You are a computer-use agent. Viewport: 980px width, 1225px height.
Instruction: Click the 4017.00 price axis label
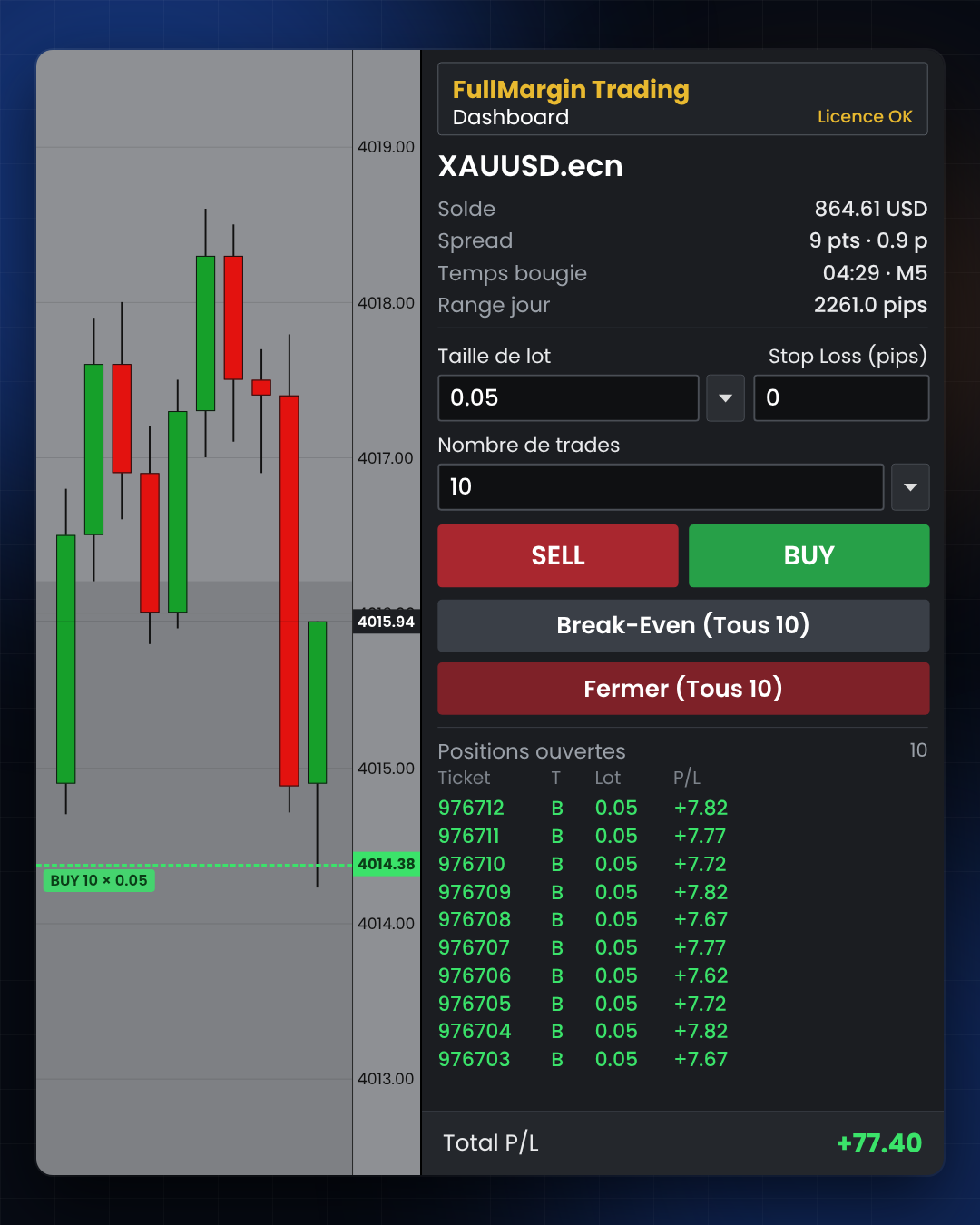click(386, 458)
